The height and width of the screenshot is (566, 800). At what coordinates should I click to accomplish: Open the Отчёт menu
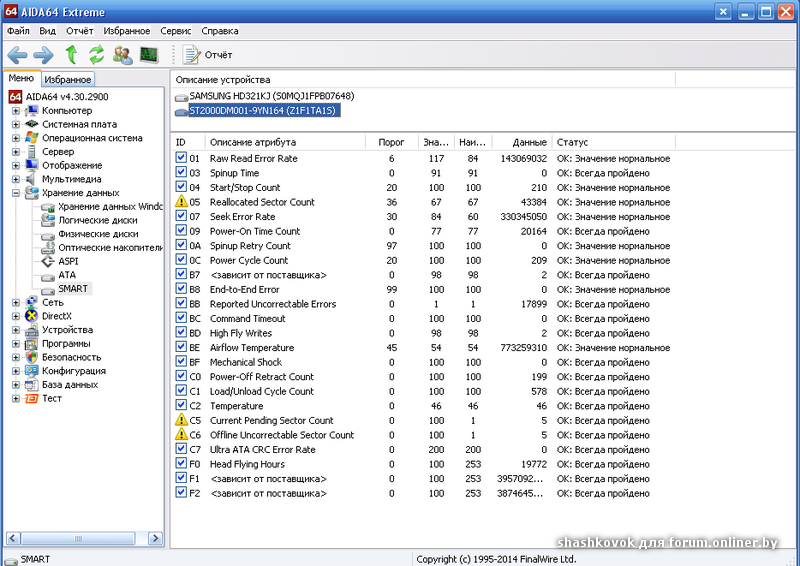80,31
